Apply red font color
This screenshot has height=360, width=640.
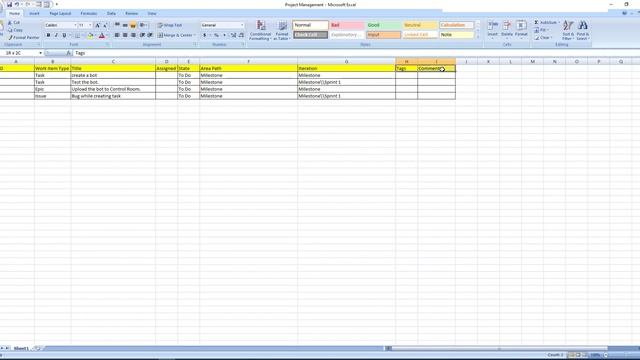point(102,36)
